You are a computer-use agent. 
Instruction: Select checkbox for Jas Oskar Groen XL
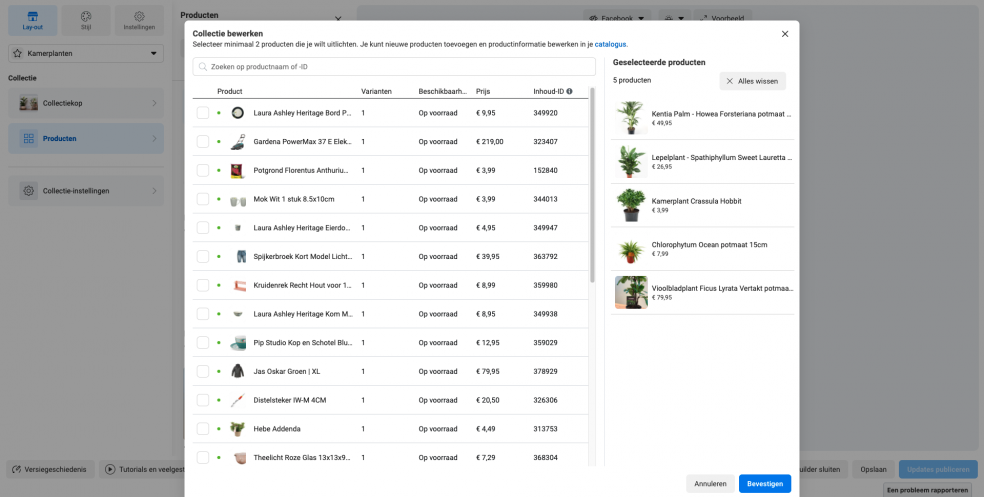[203, 371]
